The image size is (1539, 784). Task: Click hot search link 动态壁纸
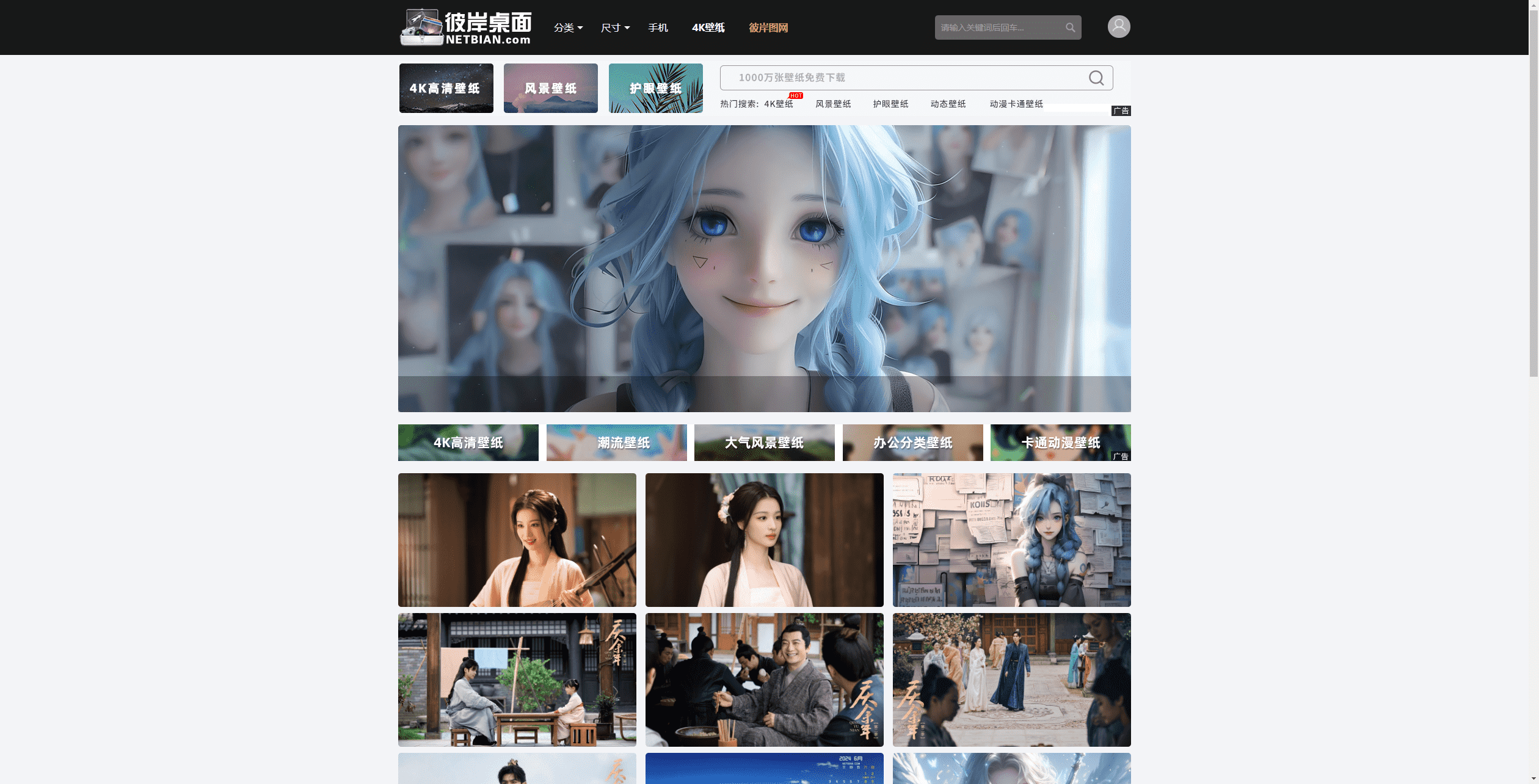pos(948,104)
